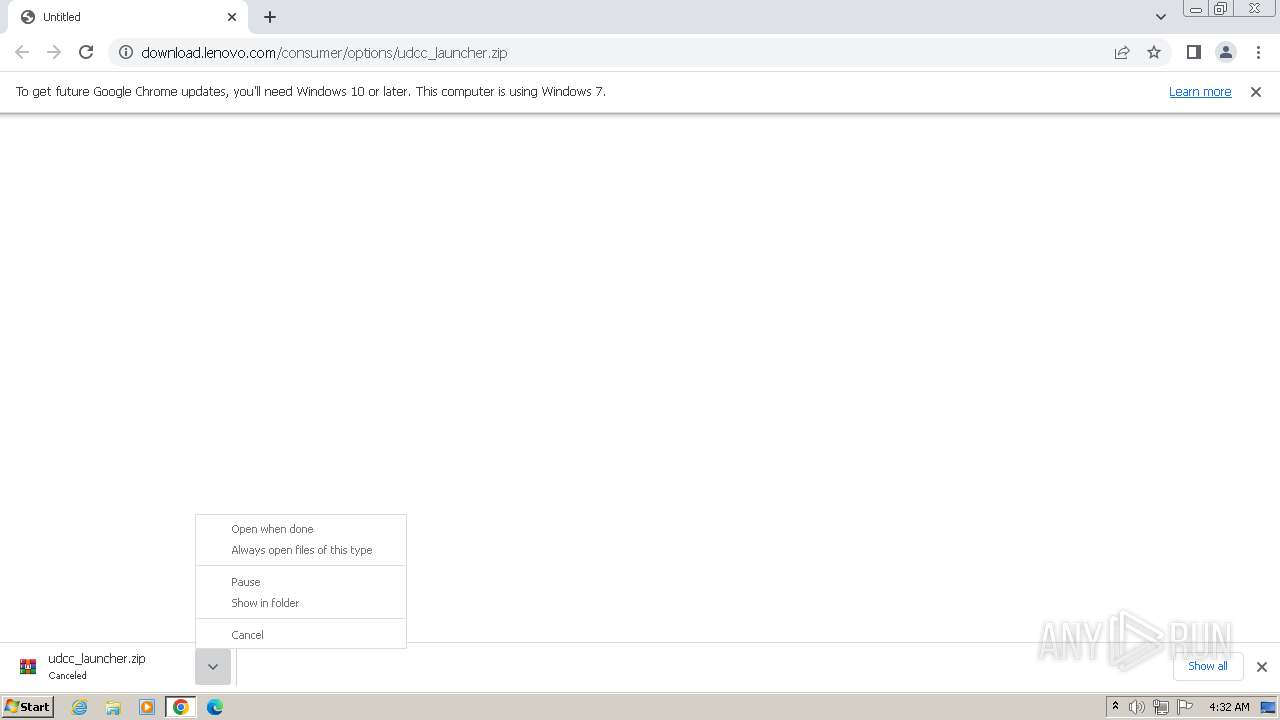1280x720 pixels.
Task: Open Chrome side panel
Action: click(x=1193, y=52)
